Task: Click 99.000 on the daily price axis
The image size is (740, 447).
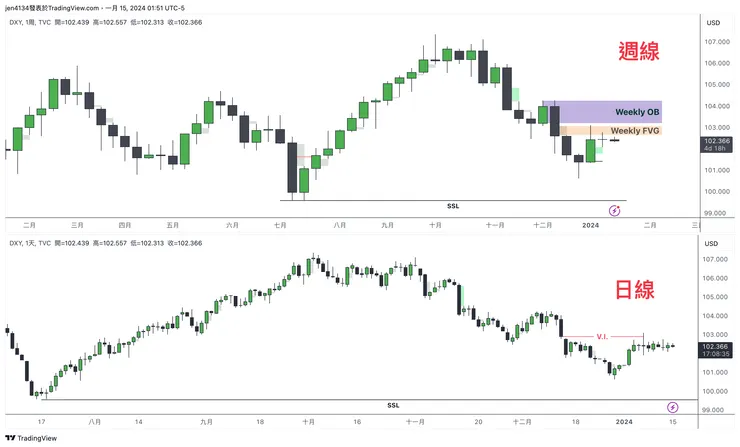Action: [713, 410]
